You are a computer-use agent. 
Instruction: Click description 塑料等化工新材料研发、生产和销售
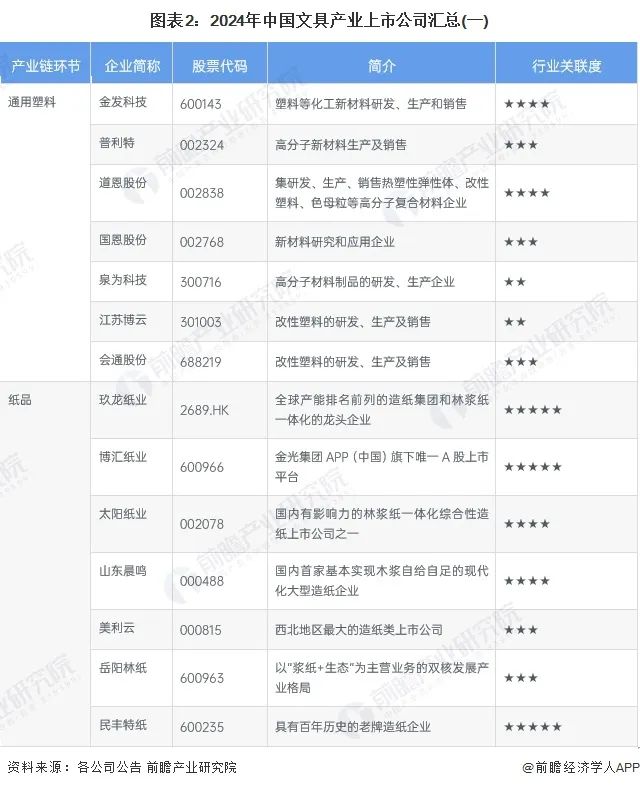pyautogui.click(x=371, y=104)
